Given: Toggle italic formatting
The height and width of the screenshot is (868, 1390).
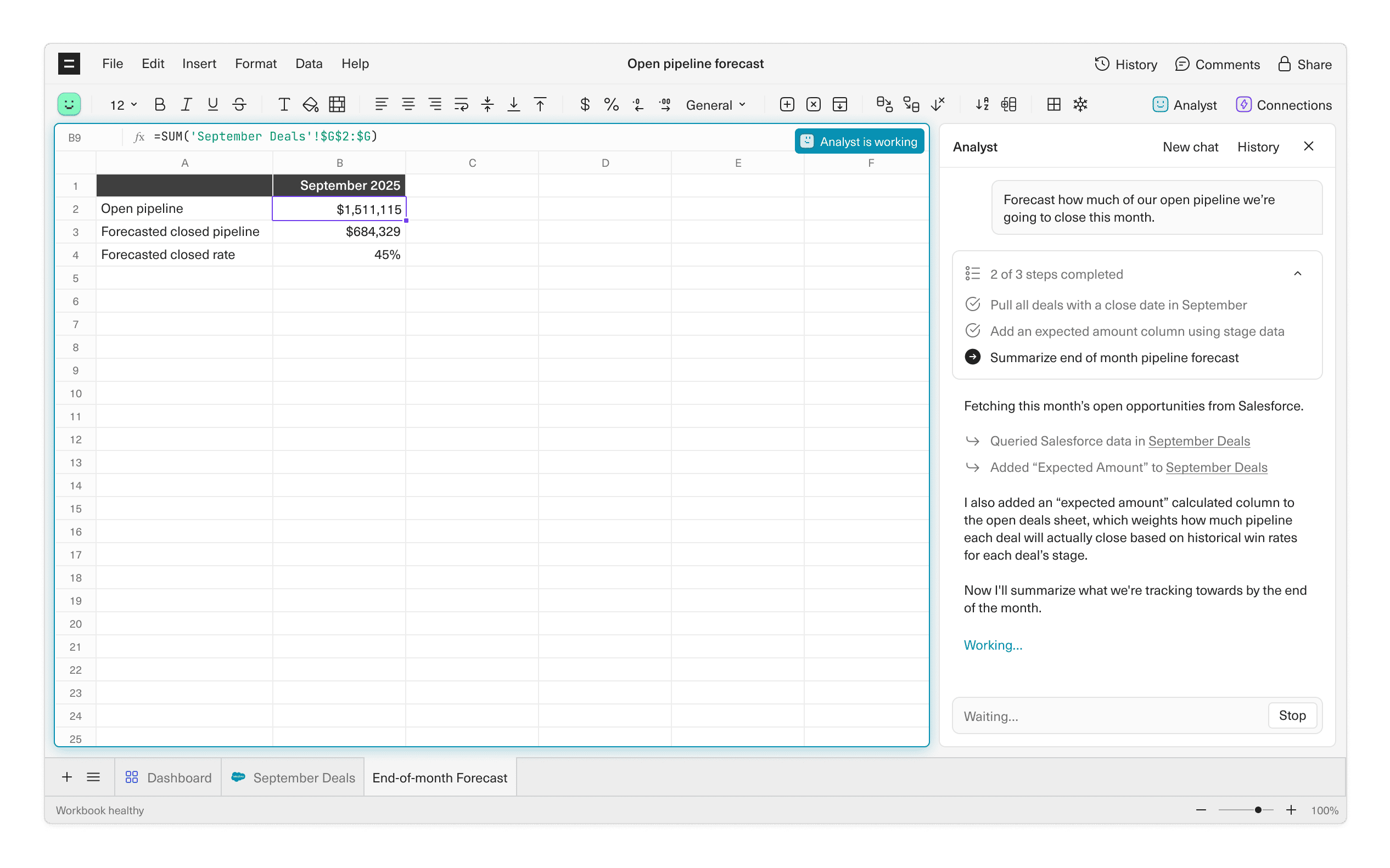Looking at the screenshot, I should (x=186, y=104).
